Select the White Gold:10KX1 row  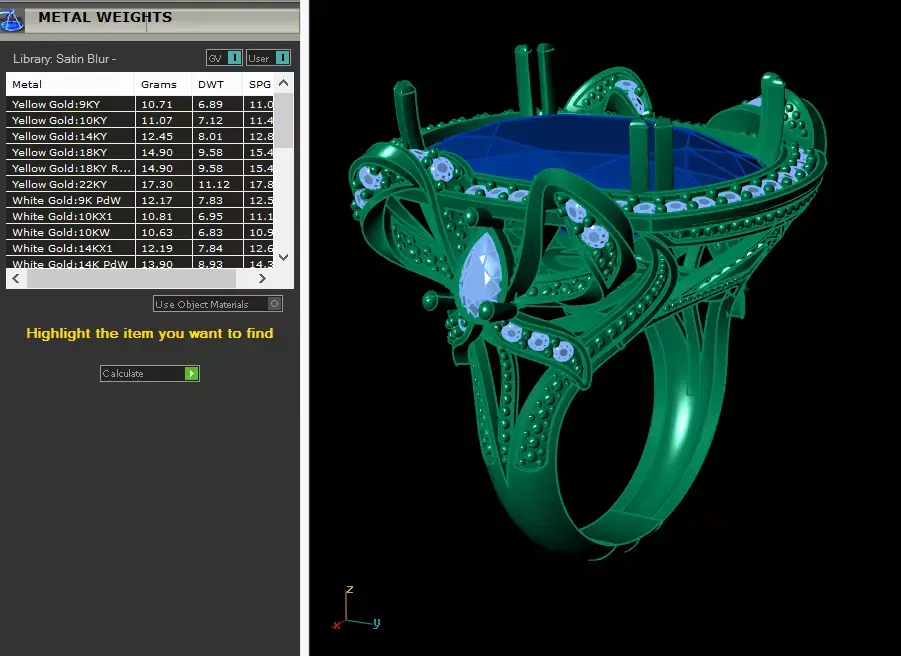coord(140,217)
